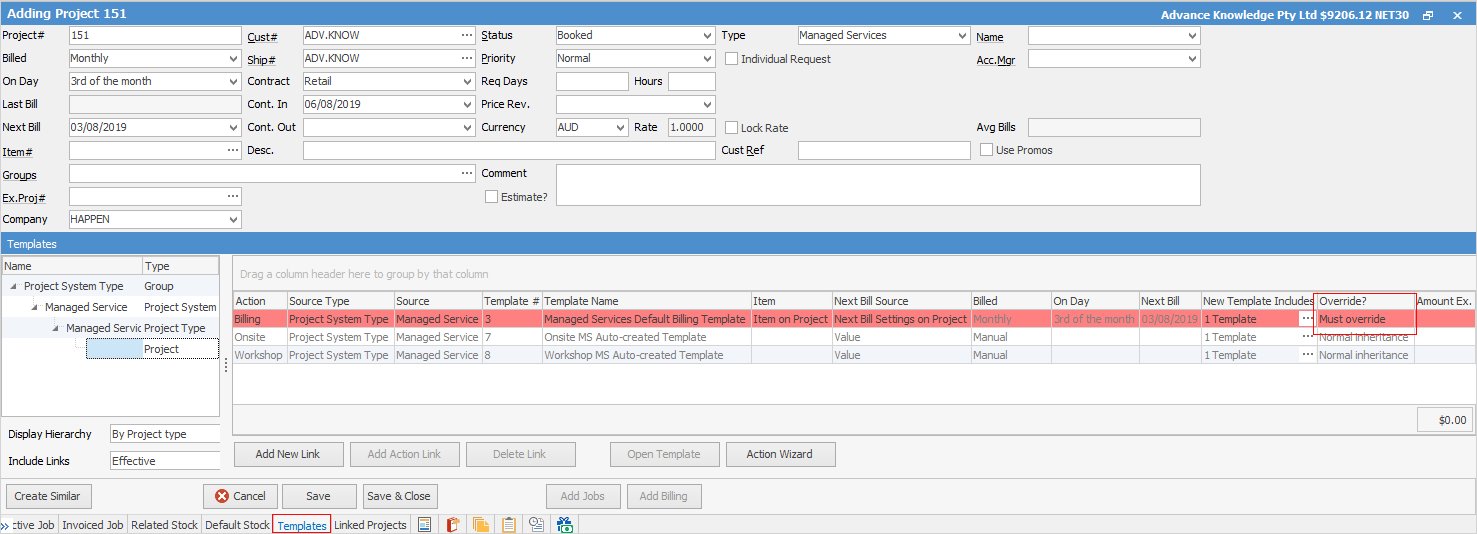Switch to the Linked Projects tab

[370, 525]
